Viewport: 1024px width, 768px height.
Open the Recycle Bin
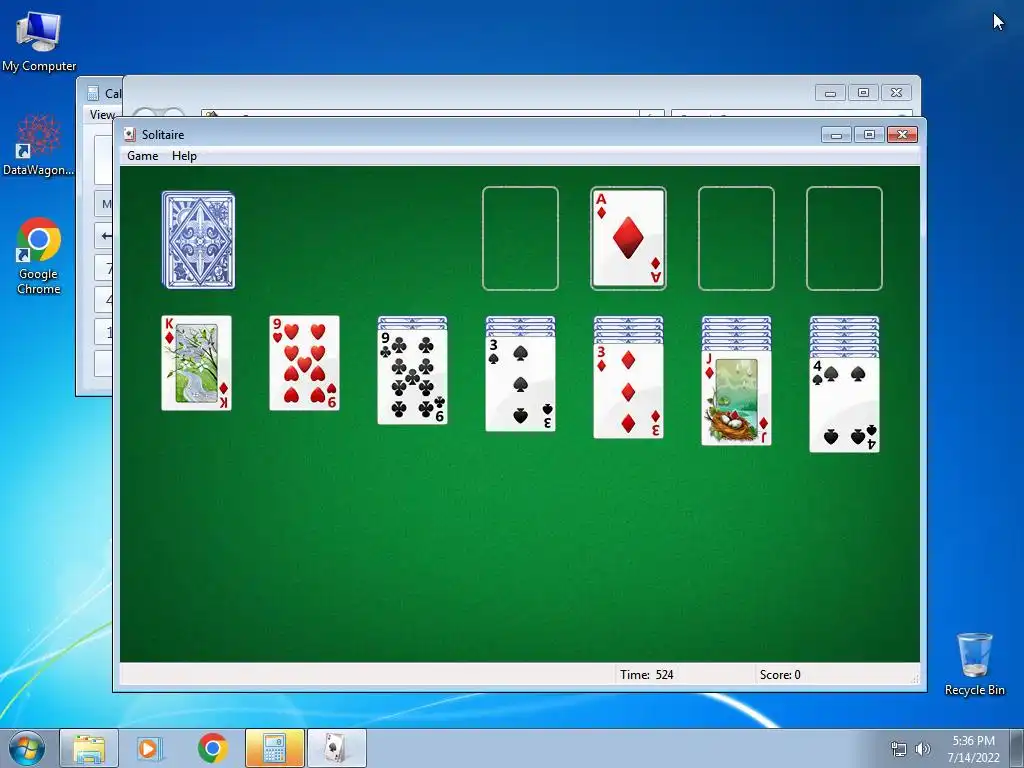[974, 664]
